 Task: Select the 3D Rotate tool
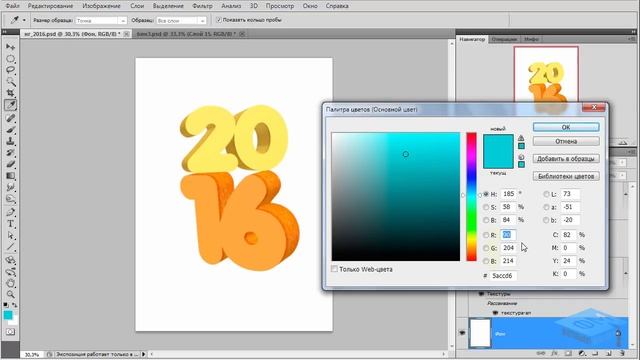pos(10,260)
